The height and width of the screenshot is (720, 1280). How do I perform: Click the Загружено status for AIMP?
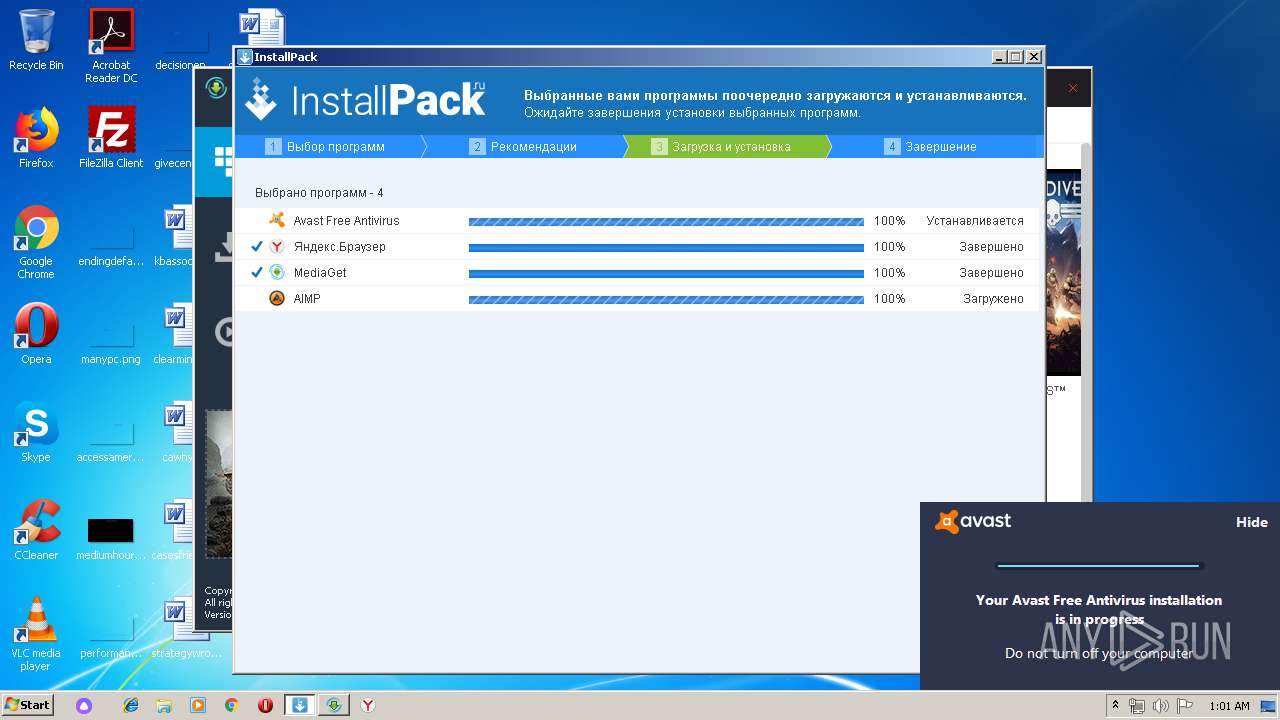tap(993, 299)
